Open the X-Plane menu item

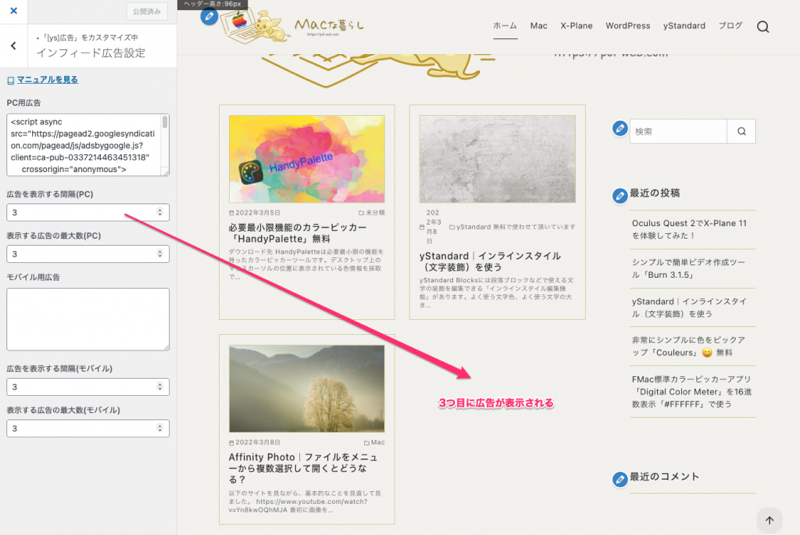click(577, 26)
